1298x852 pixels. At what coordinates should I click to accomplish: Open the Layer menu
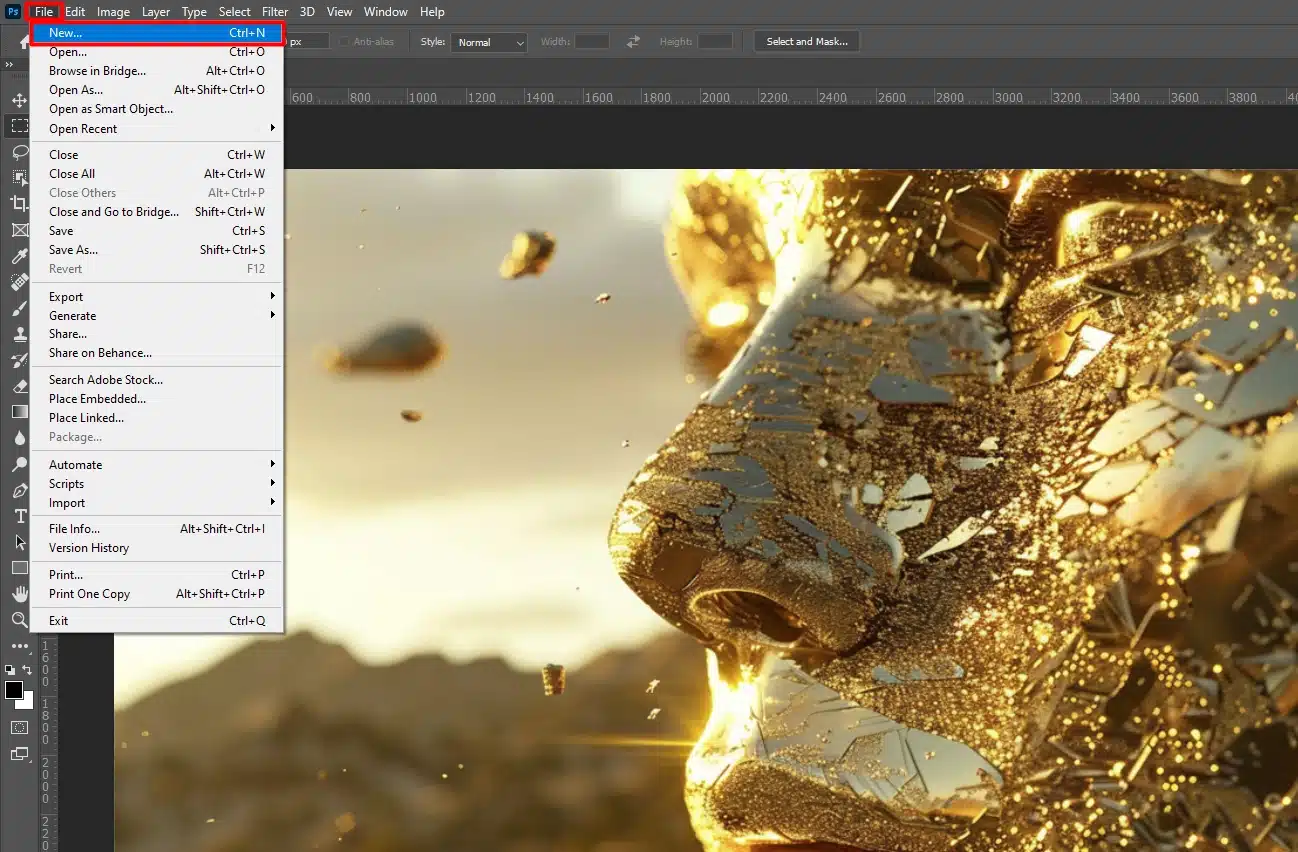coord(156,12)
